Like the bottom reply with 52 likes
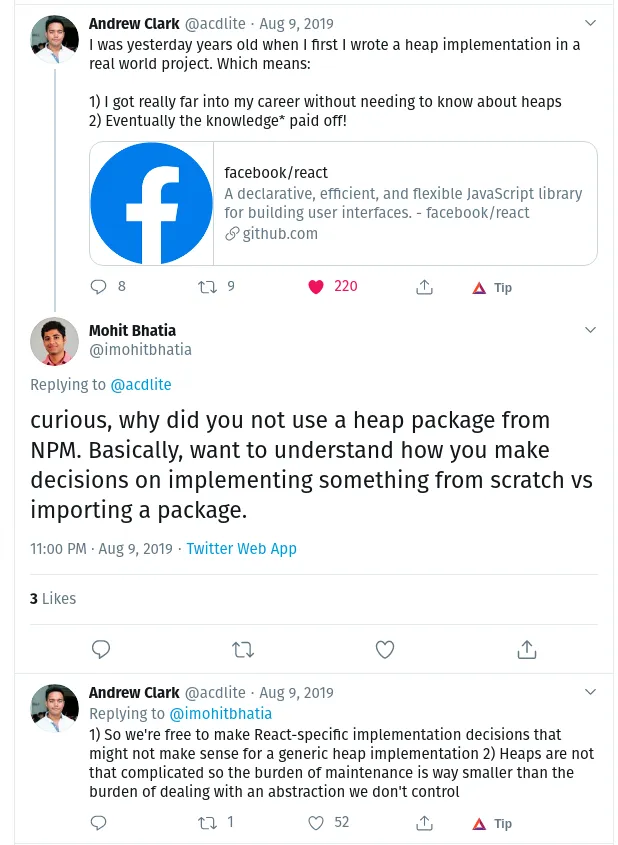The image size is (618, 845). tap(316, 823)
